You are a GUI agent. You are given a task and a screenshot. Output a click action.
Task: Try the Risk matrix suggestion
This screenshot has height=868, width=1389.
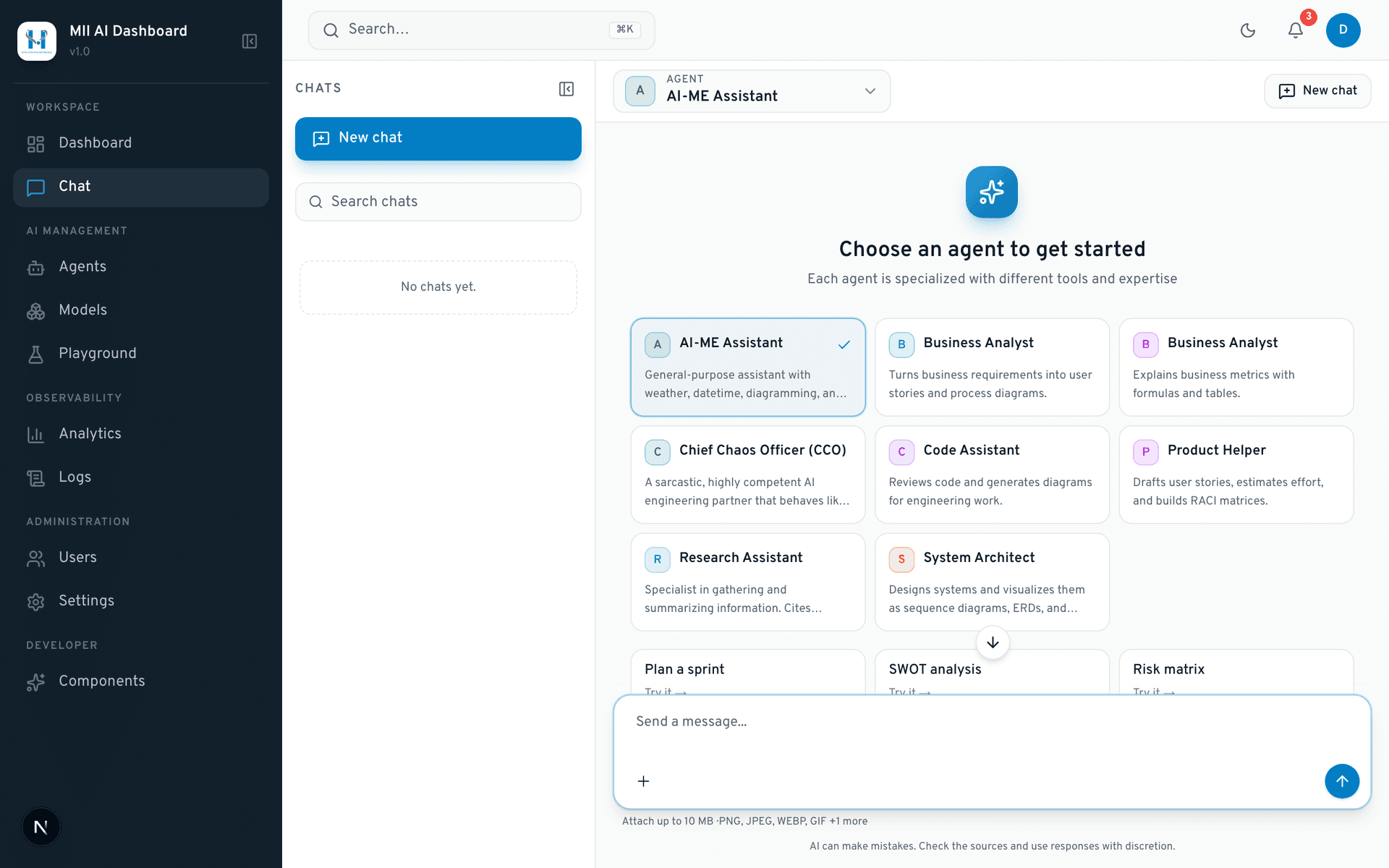(x=1236, y=673)
